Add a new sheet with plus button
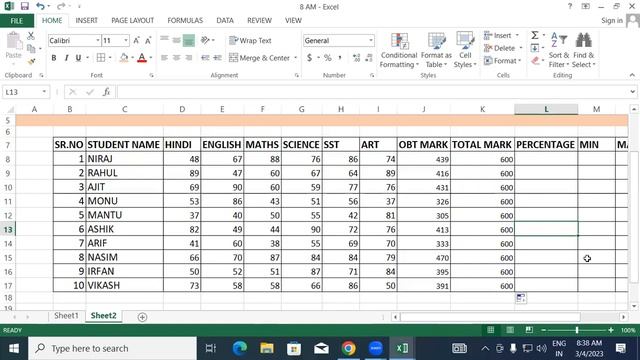This screenshot has height=360, width=640. coord(142,317)
